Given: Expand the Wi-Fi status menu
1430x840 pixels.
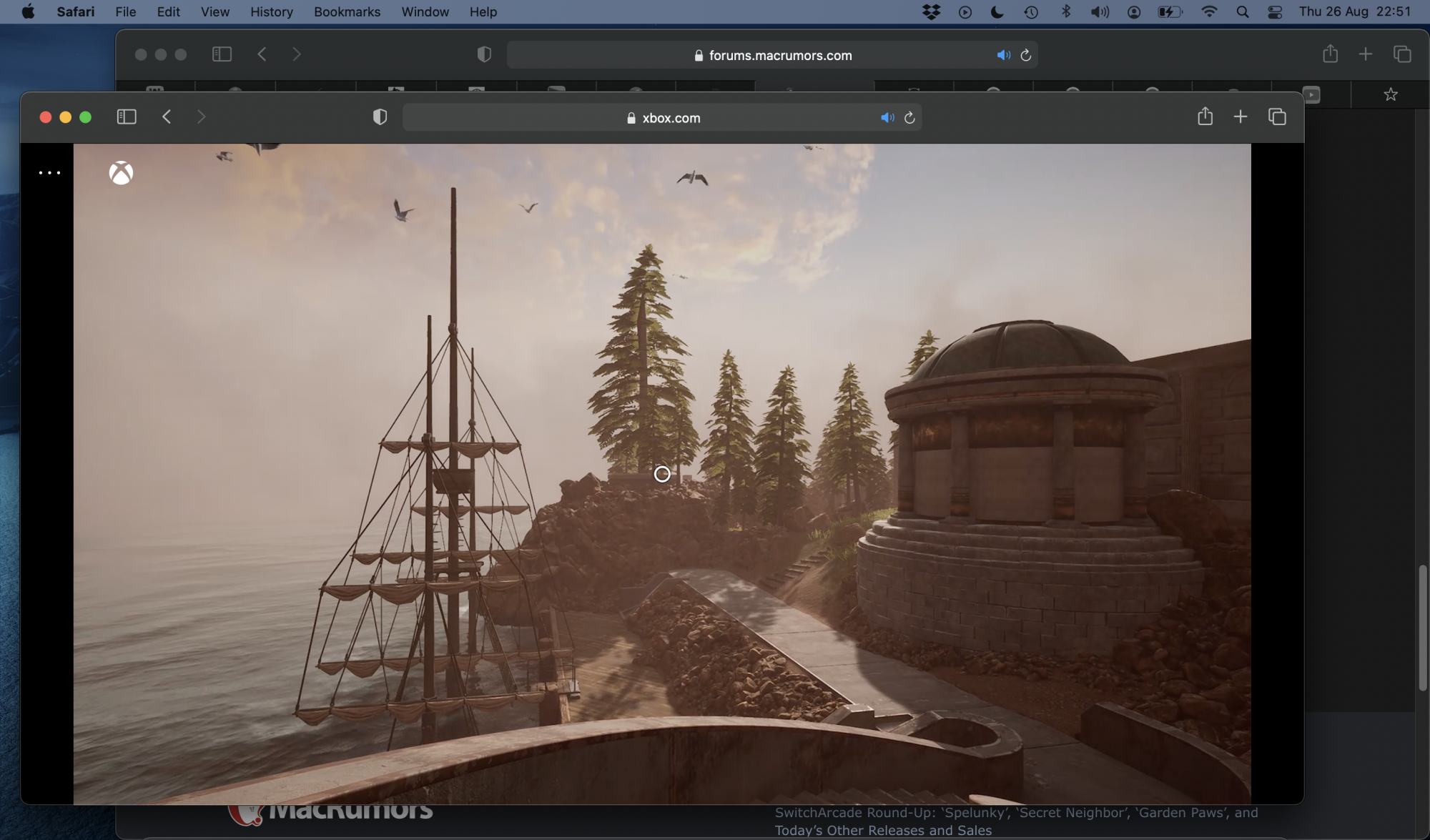Looking at the screenshot, I should [1209, 12].
